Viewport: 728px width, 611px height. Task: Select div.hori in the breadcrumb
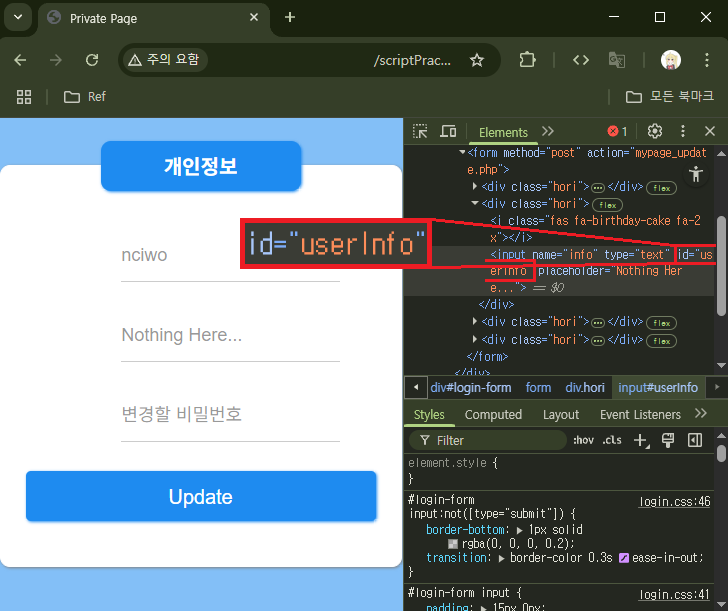tap(585, 388)
